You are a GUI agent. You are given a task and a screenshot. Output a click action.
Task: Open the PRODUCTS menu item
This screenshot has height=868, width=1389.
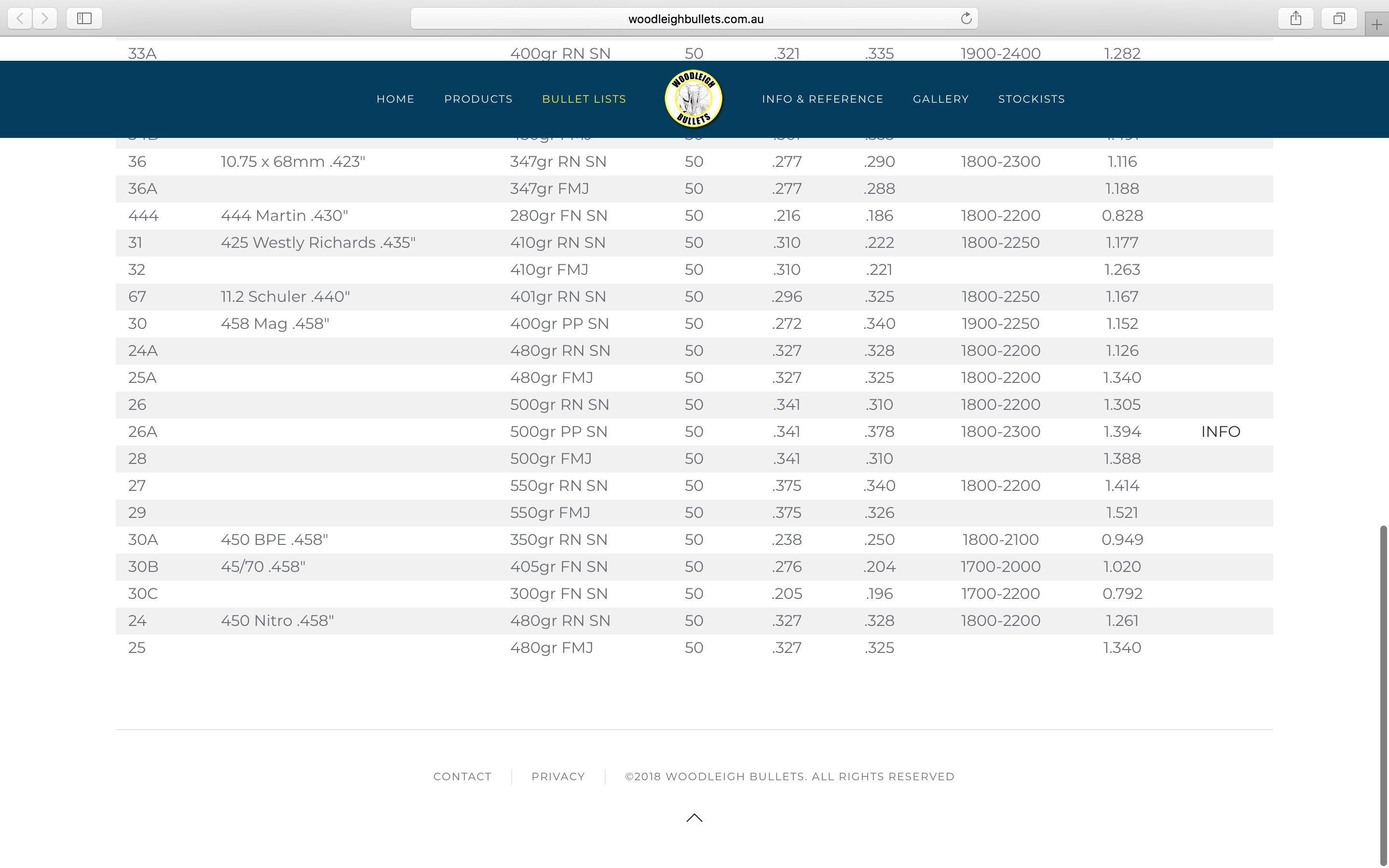pos(478,99)
